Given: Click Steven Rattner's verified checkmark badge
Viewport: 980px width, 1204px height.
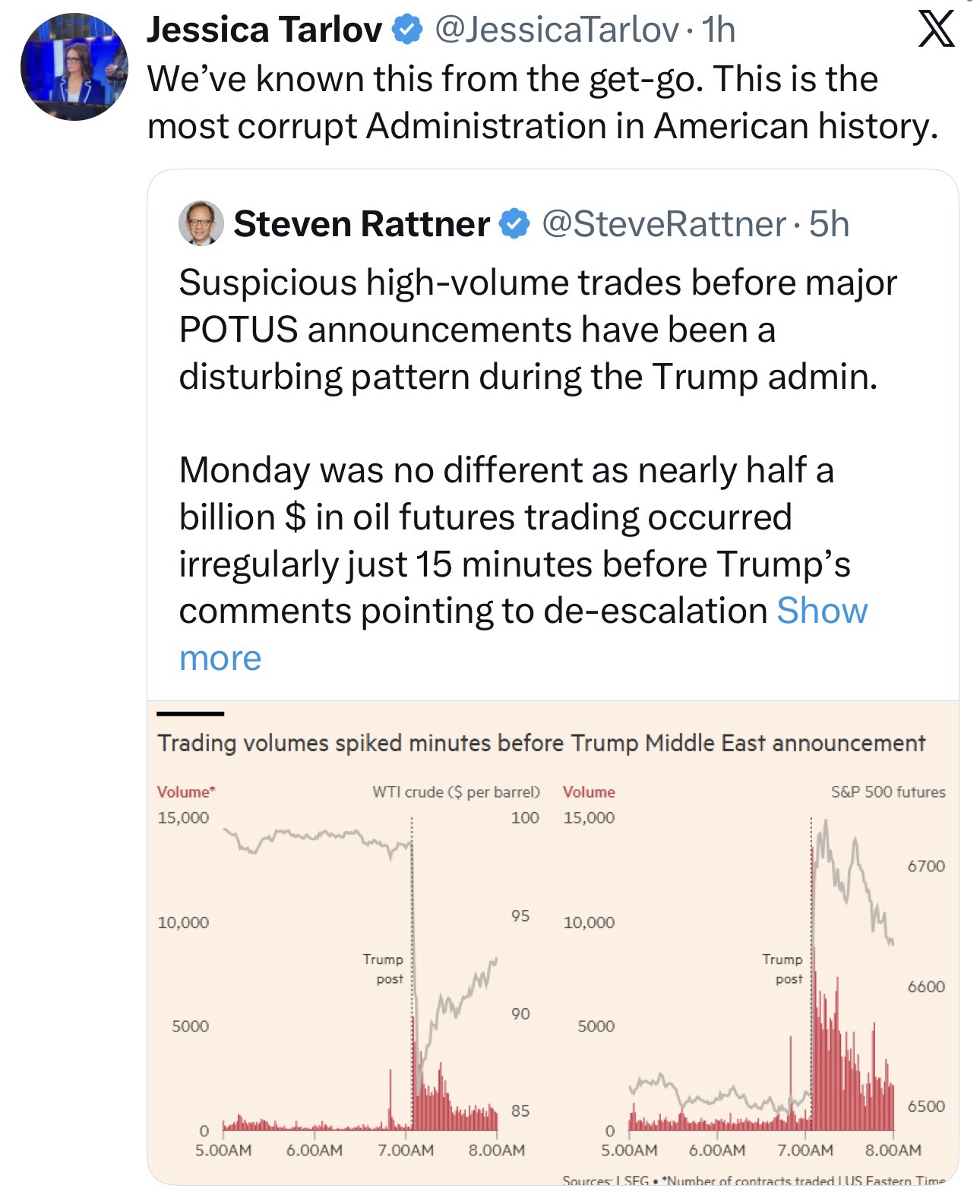Looking at the screenshot, I should [514, 224].
